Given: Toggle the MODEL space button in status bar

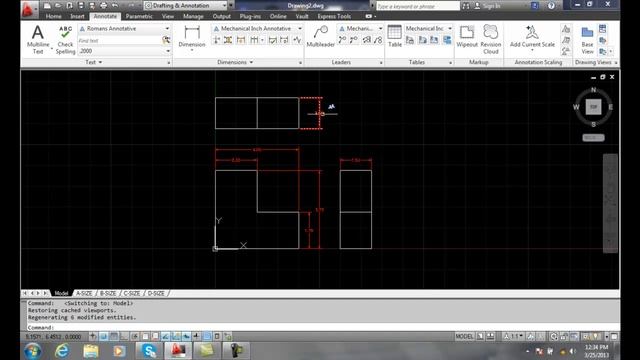Looking at the screenshot, I should [x=464, y=336].
